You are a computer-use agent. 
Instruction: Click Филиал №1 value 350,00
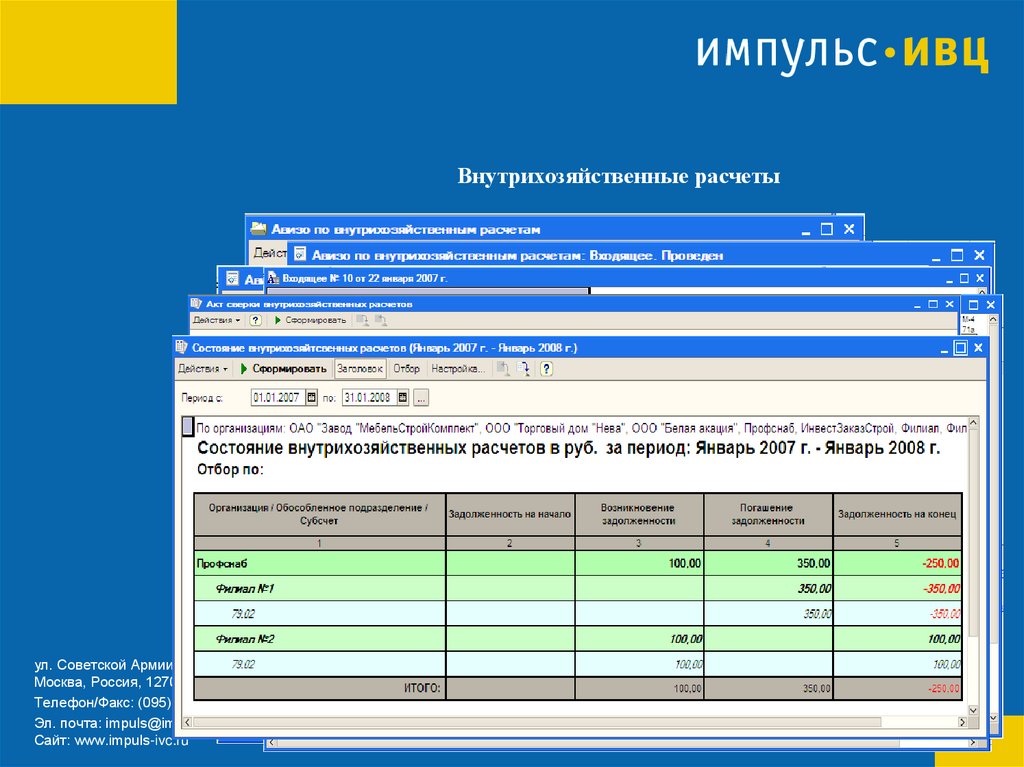pos(814,589)
